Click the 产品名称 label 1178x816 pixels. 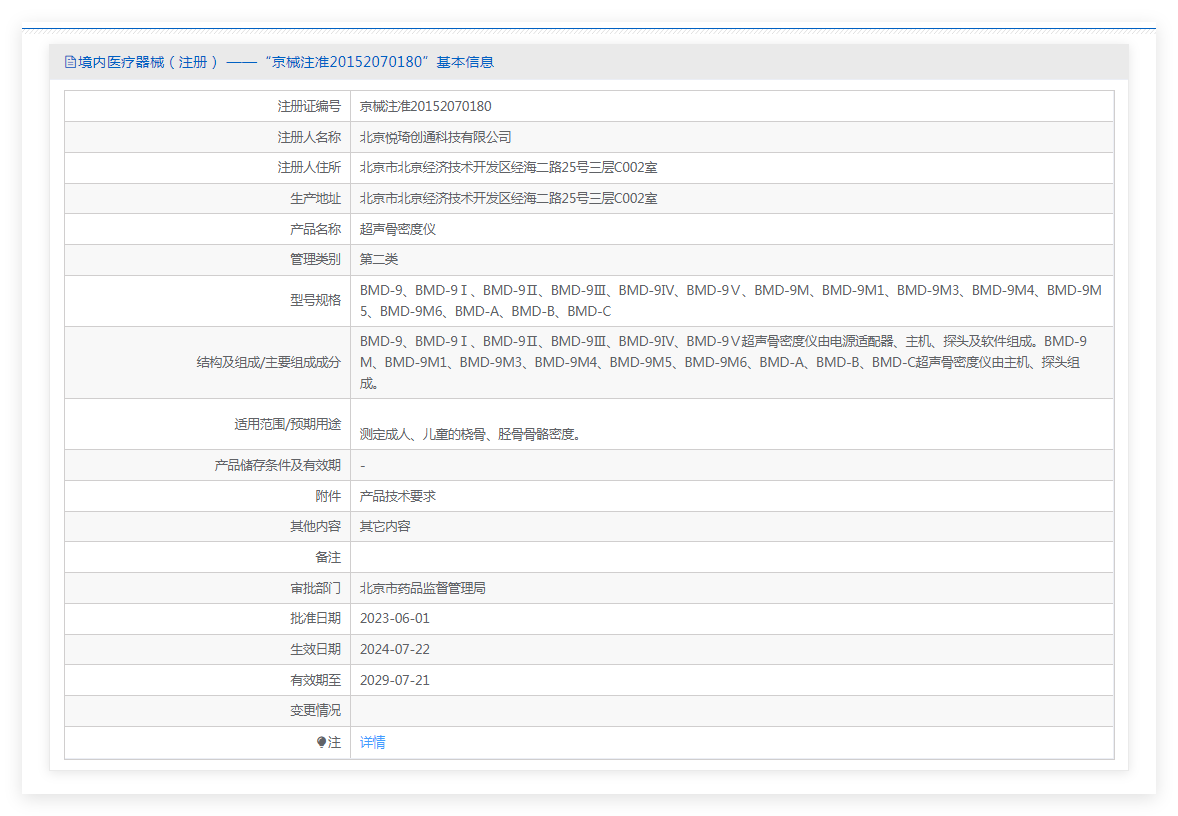pyautogui.click(x=316, y=229)
